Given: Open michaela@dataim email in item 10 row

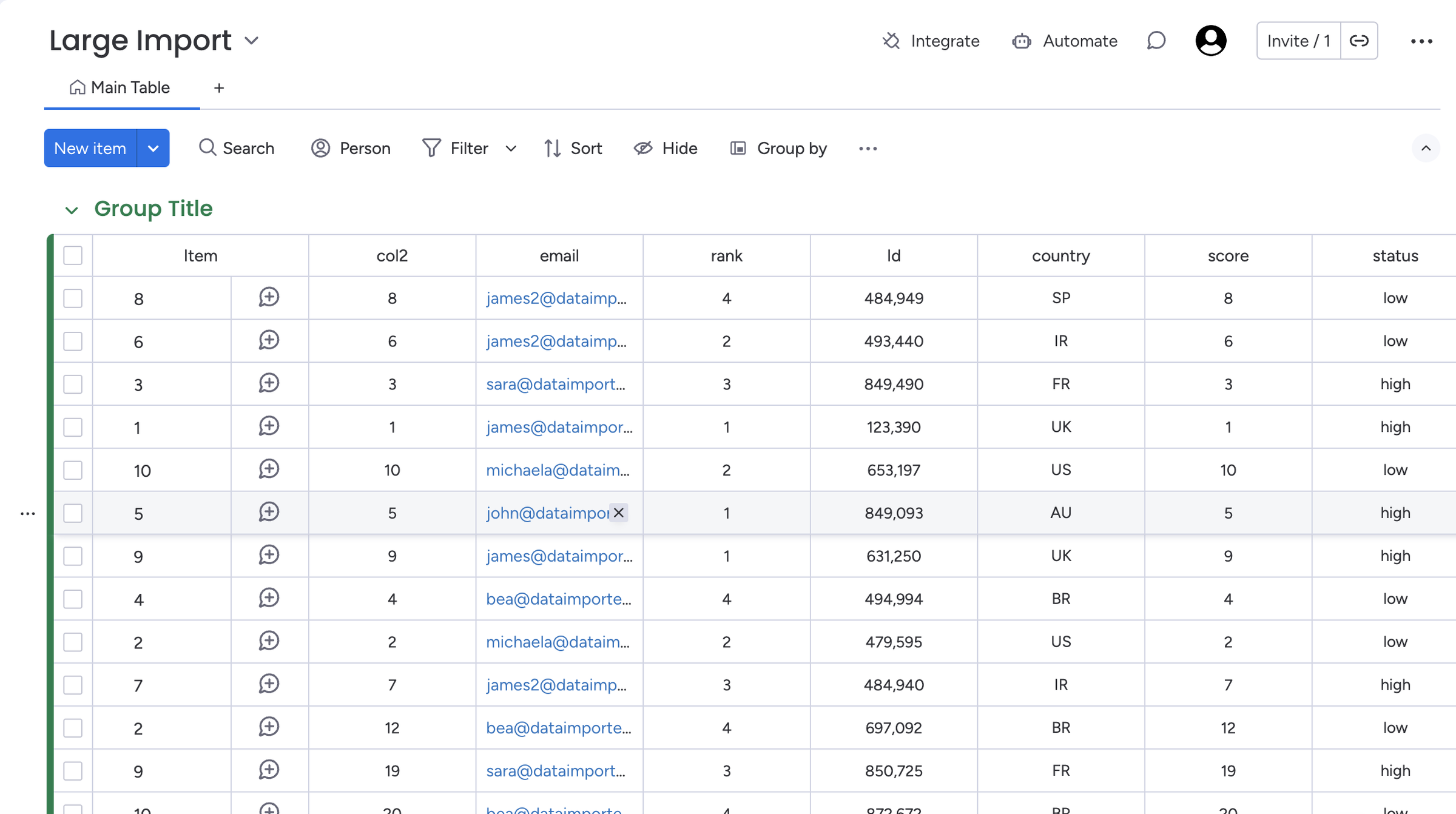Looking at the screenshot, I should pyautogui.click(x=558, y=470).
